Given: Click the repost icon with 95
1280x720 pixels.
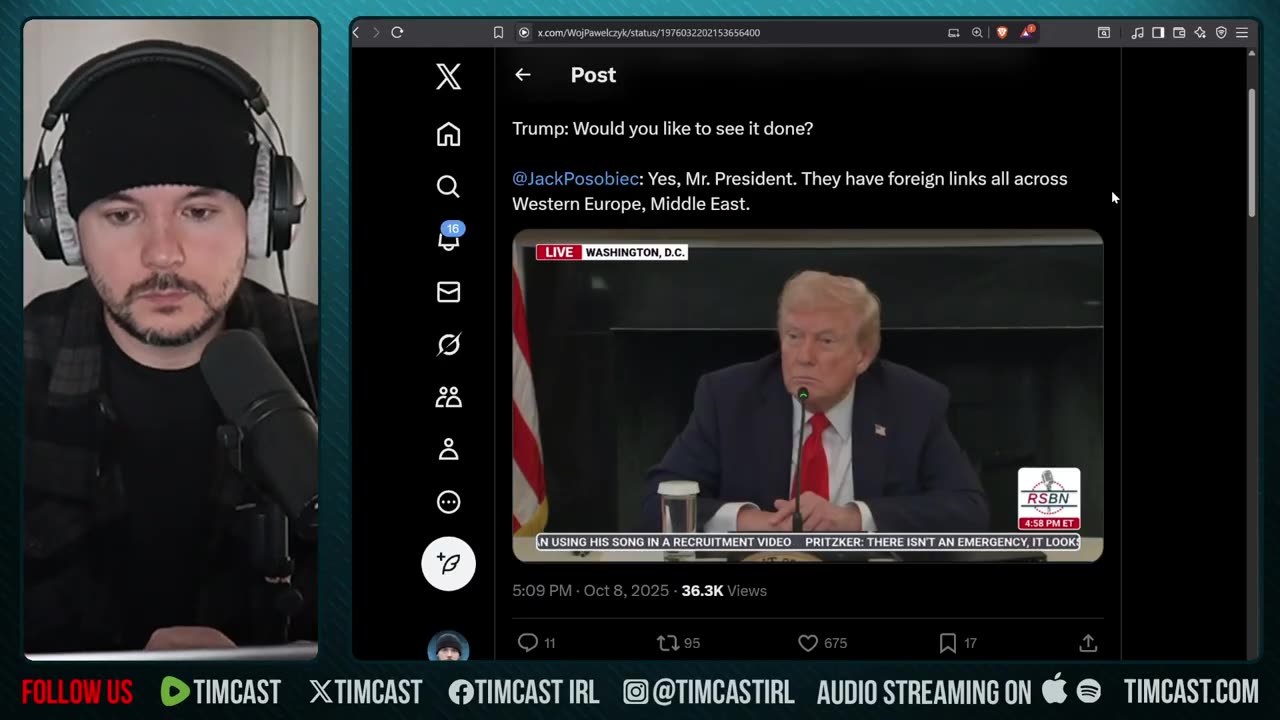Looking at the screenshot, I should coord(667,643).
